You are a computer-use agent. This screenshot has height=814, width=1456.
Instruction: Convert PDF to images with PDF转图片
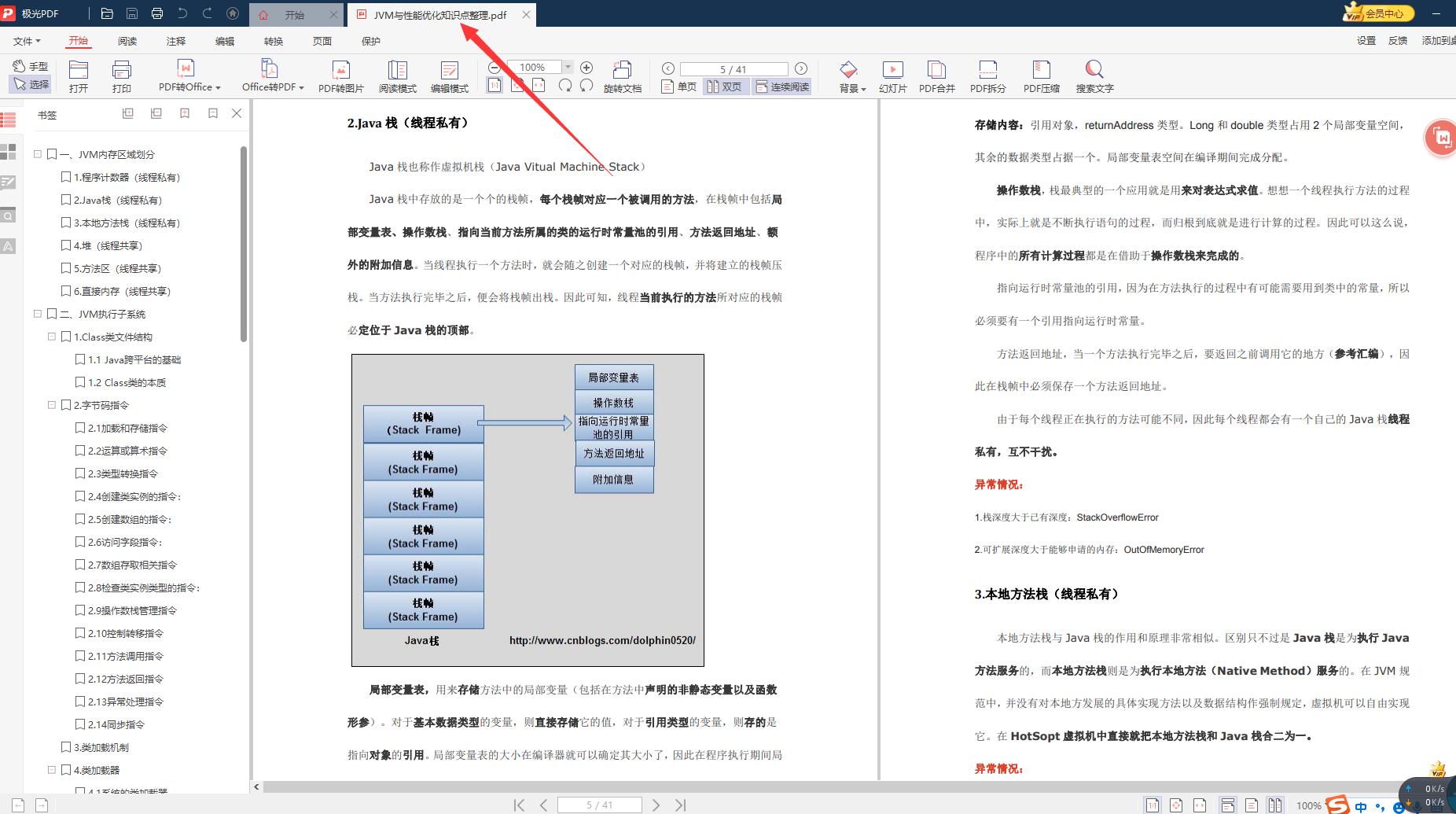pos(341,76)
